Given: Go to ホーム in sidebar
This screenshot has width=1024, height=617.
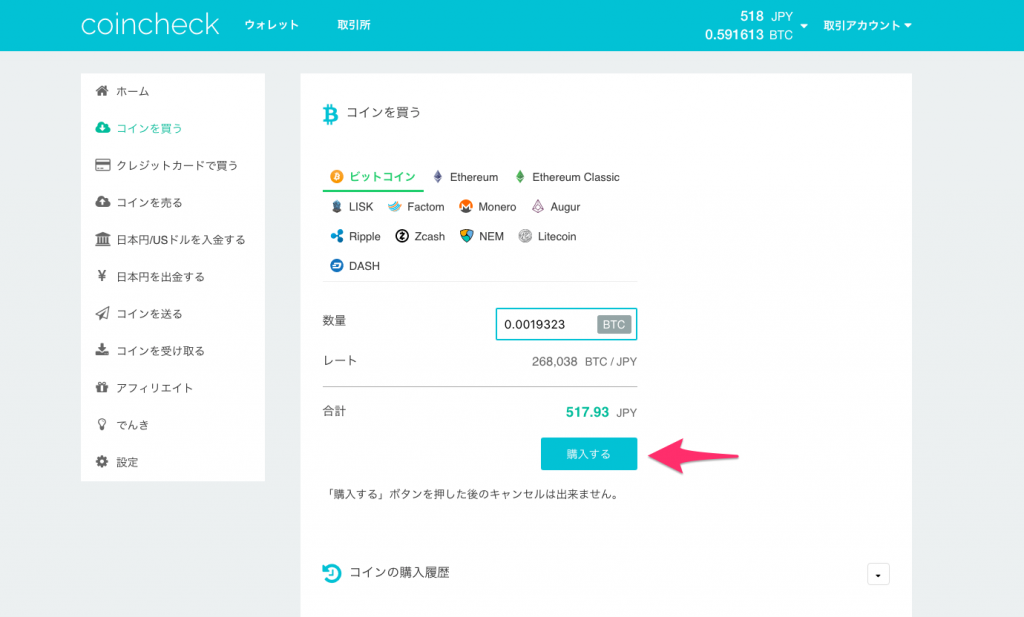Looking at the screenshot, I should pos(133,91).
